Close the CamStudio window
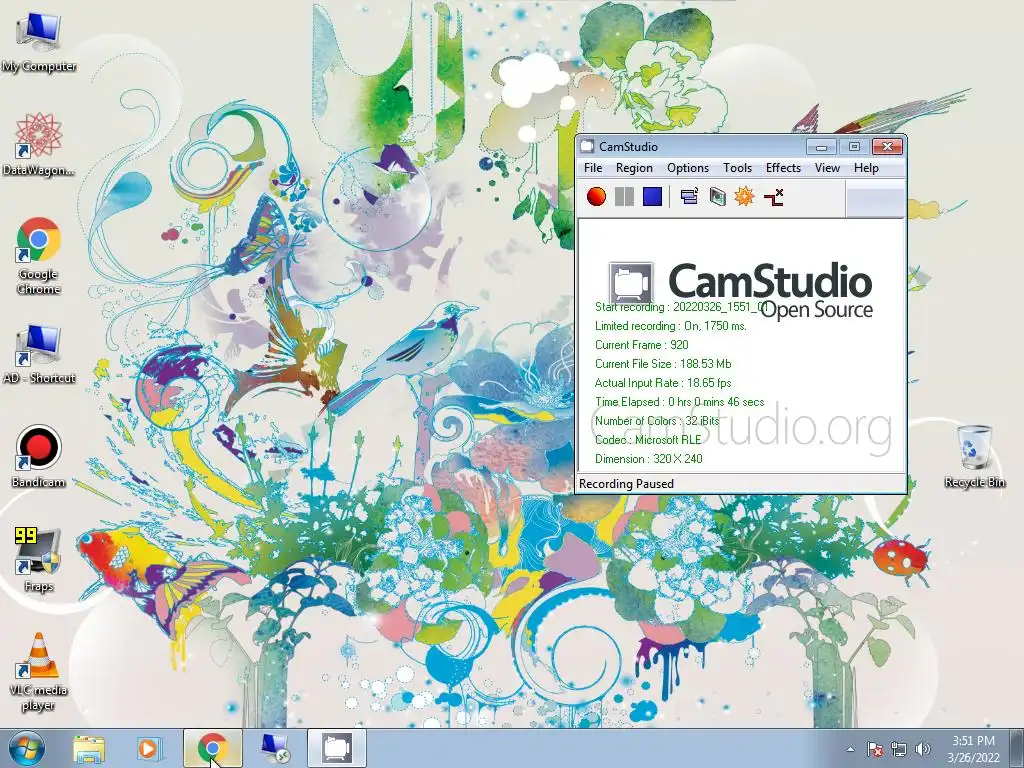Viewport: 1024px width, 768px height. (x=887, y=147)
